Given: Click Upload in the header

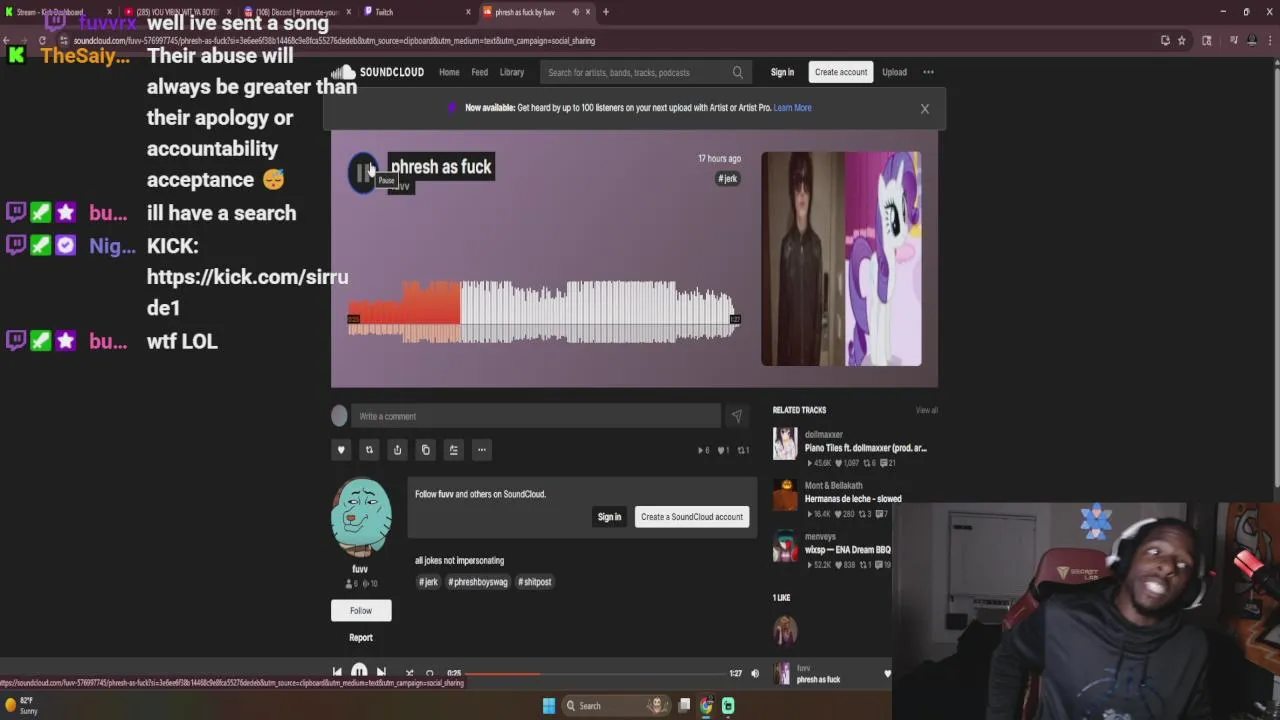Looking at the screenshot, I should (894, 72).
